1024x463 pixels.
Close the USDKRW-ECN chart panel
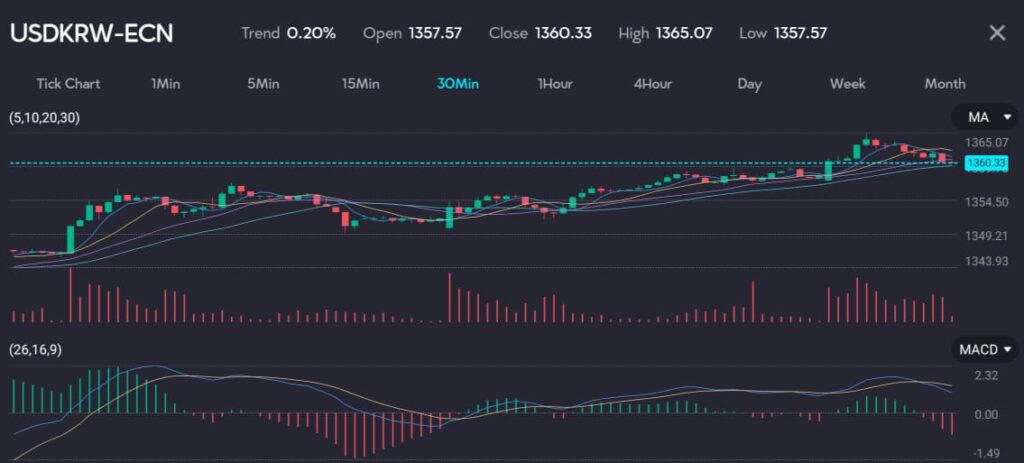[x=997, y=33]
